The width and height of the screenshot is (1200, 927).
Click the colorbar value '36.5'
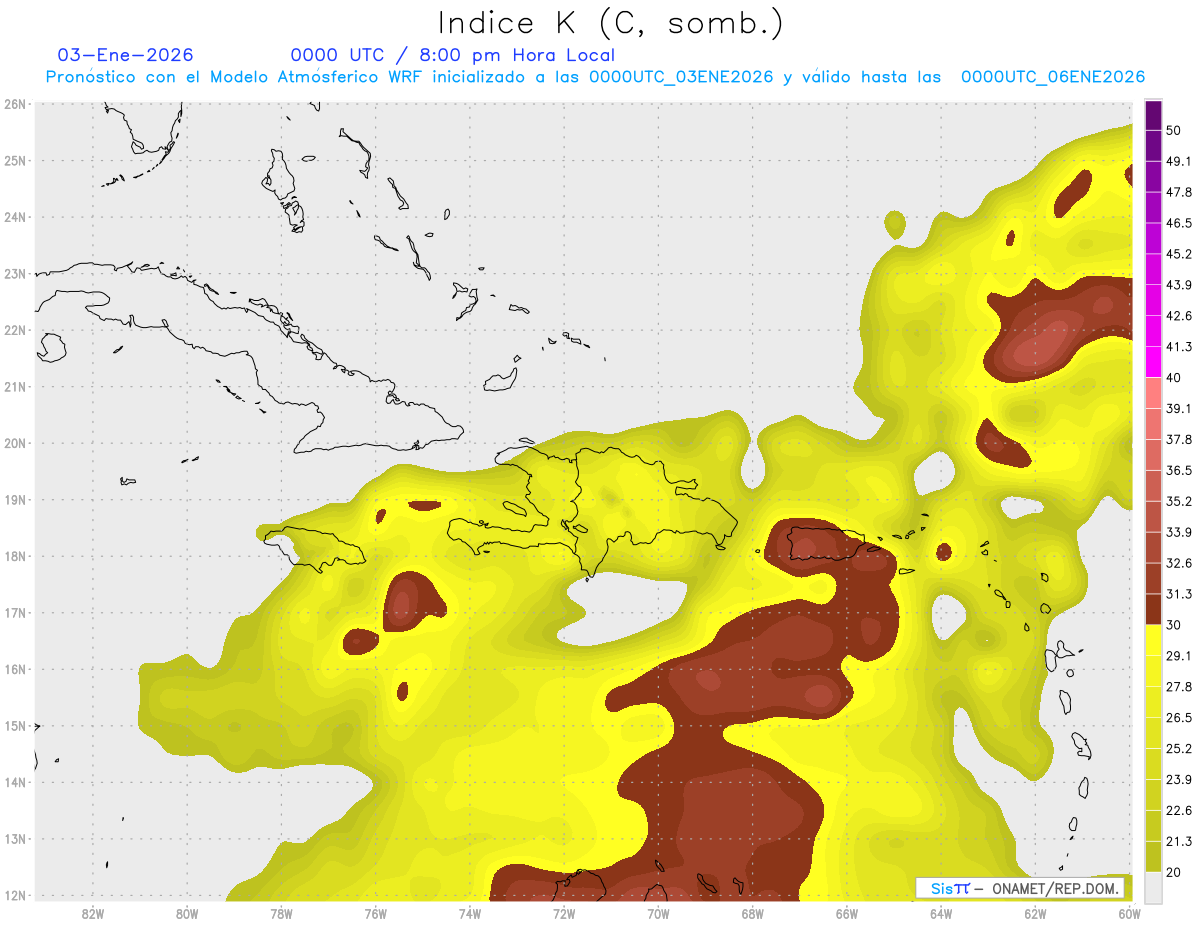tap(1178, 470)
